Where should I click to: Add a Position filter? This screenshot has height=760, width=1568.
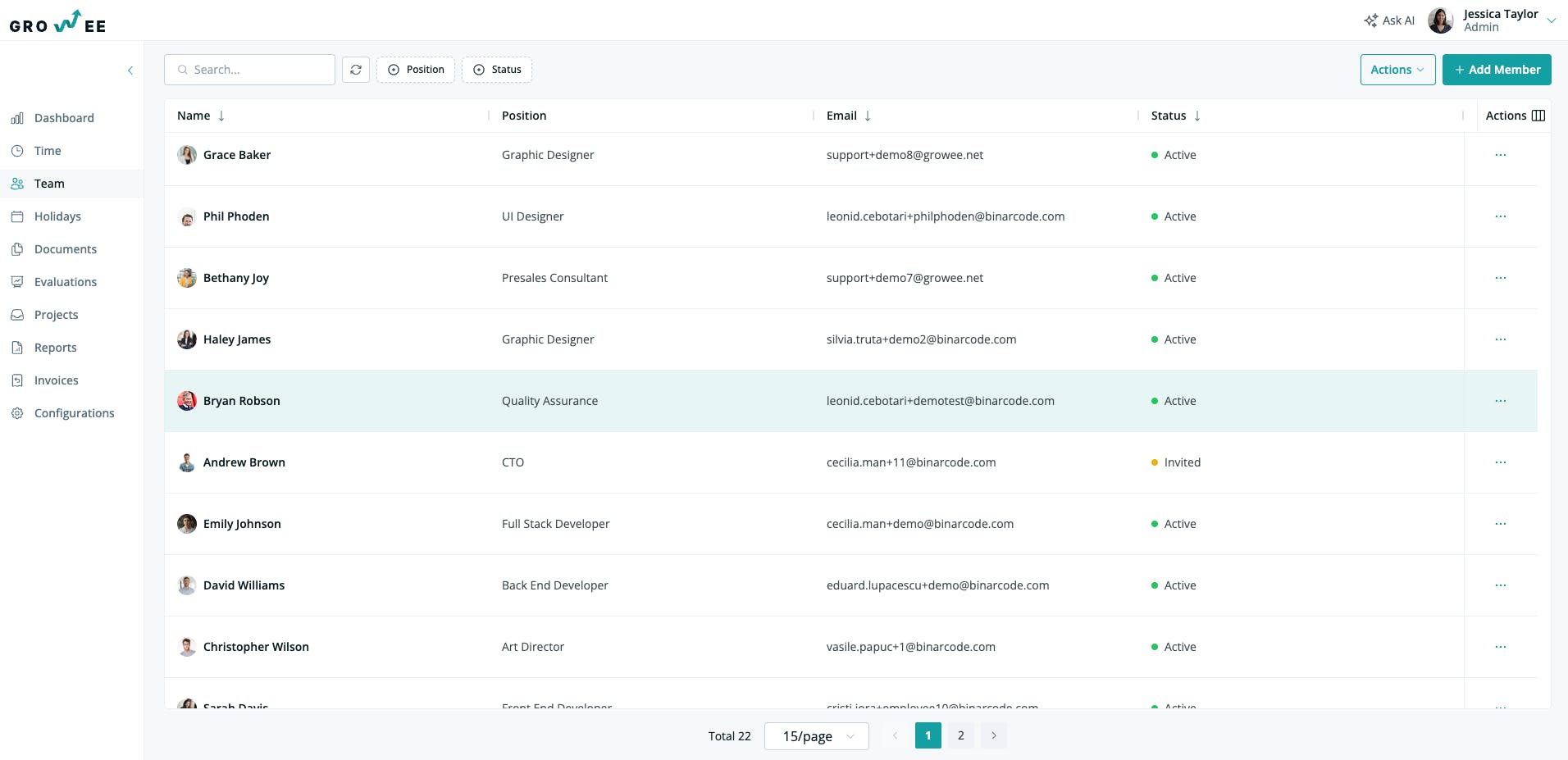pyautogui.click(x=416, y=70)
